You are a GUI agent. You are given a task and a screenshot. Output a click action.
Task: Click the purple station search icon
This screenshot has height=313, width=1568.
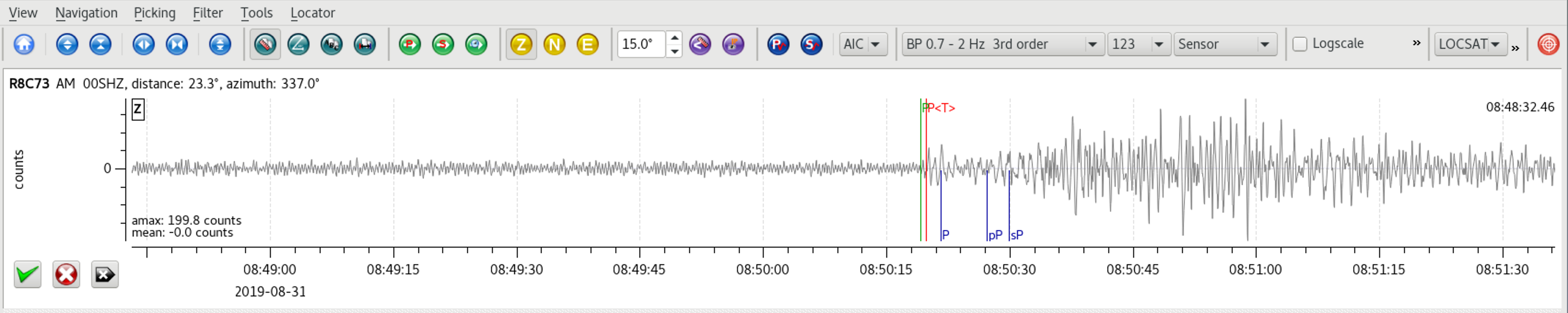point(733,44)
